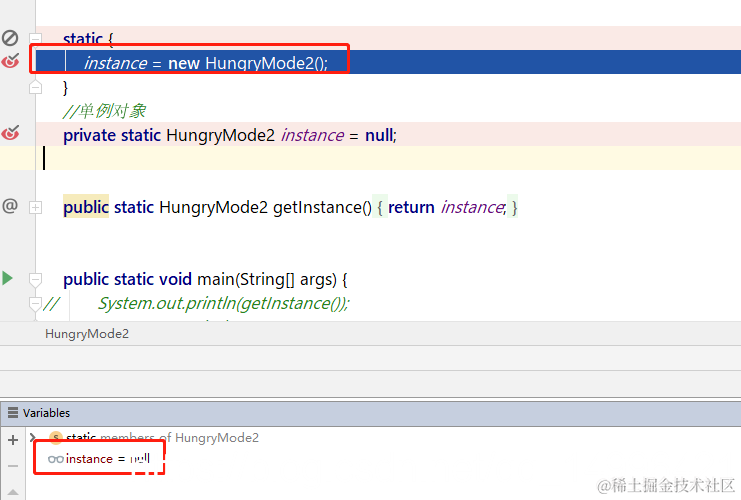Viewport: 741px width, 500px height.
Task: Expand the folded getInstance method
Action: (35, 207)
